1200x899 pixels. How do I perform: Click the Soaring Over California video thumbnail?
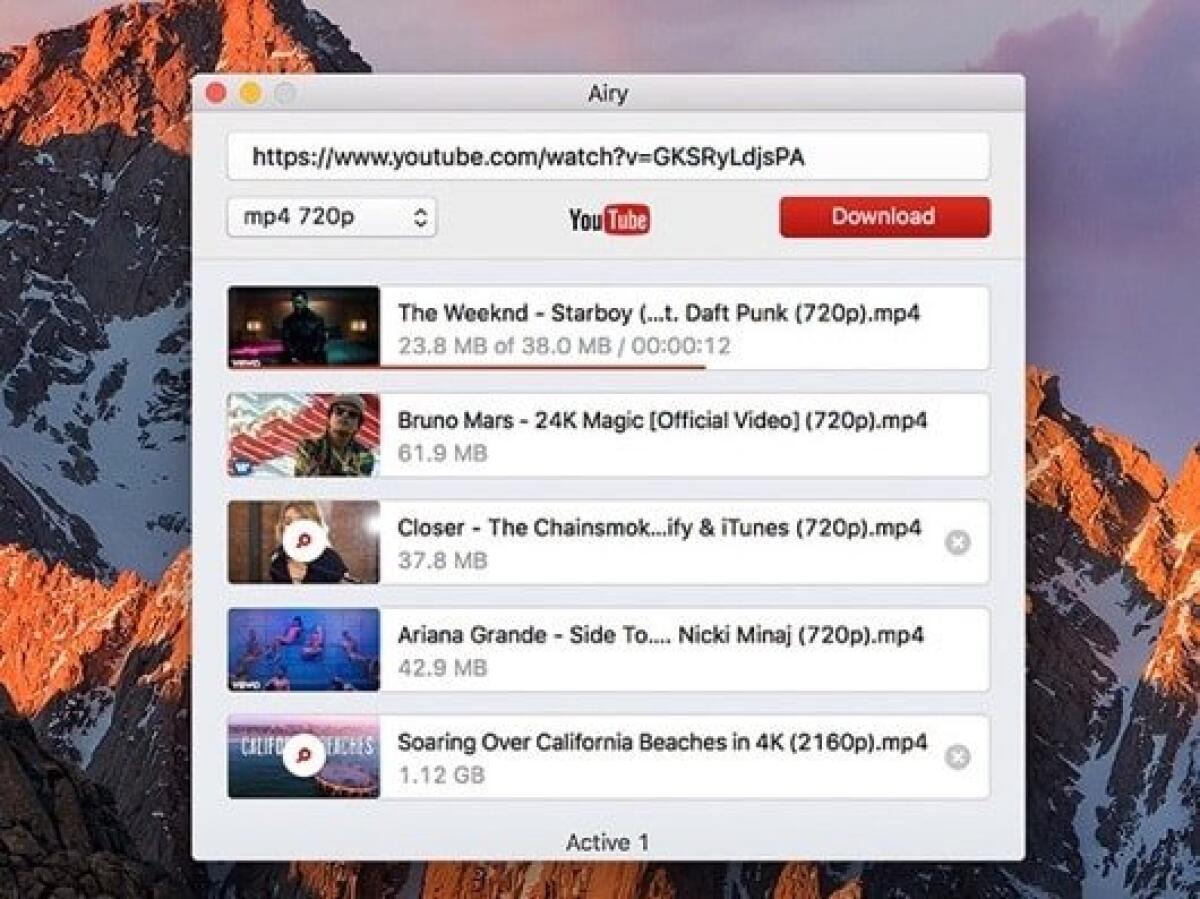(302, 757)
